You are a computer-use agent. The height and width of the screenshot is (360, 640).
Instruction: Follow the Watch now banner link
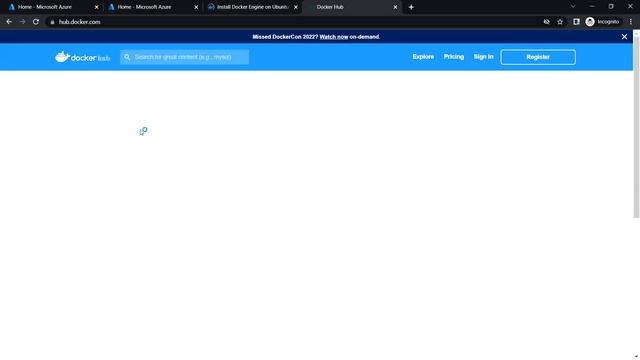[x=333, y=37]
